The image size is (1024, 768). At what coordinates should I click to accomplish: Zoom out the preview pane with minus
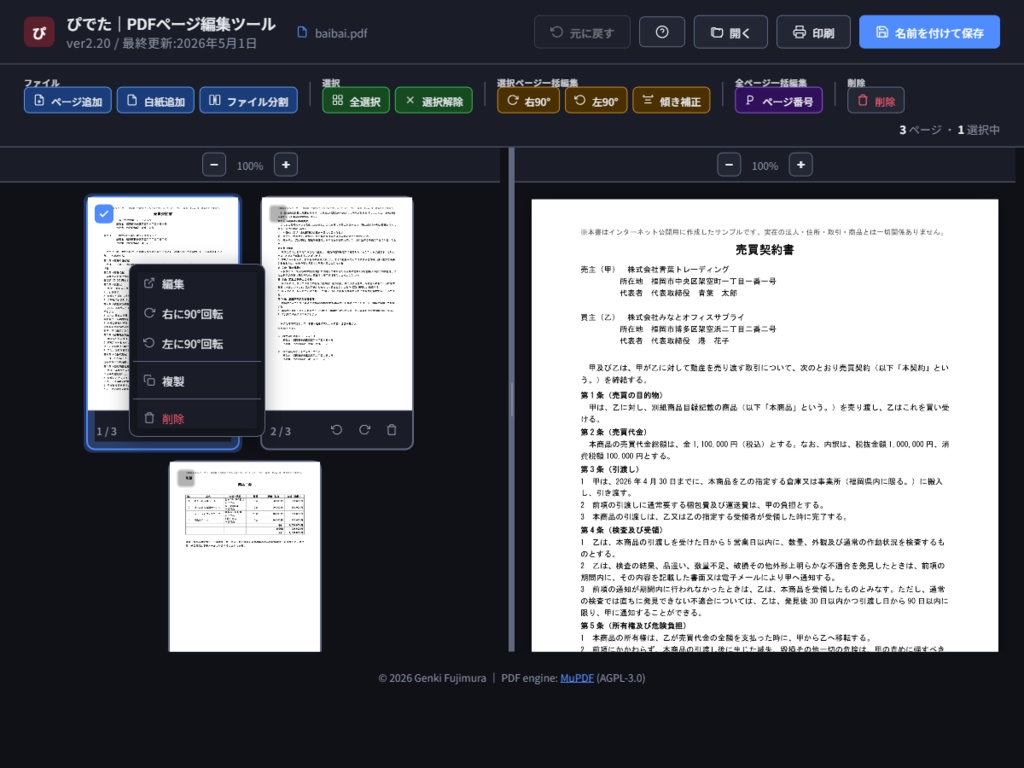click(x=729, y=165)
